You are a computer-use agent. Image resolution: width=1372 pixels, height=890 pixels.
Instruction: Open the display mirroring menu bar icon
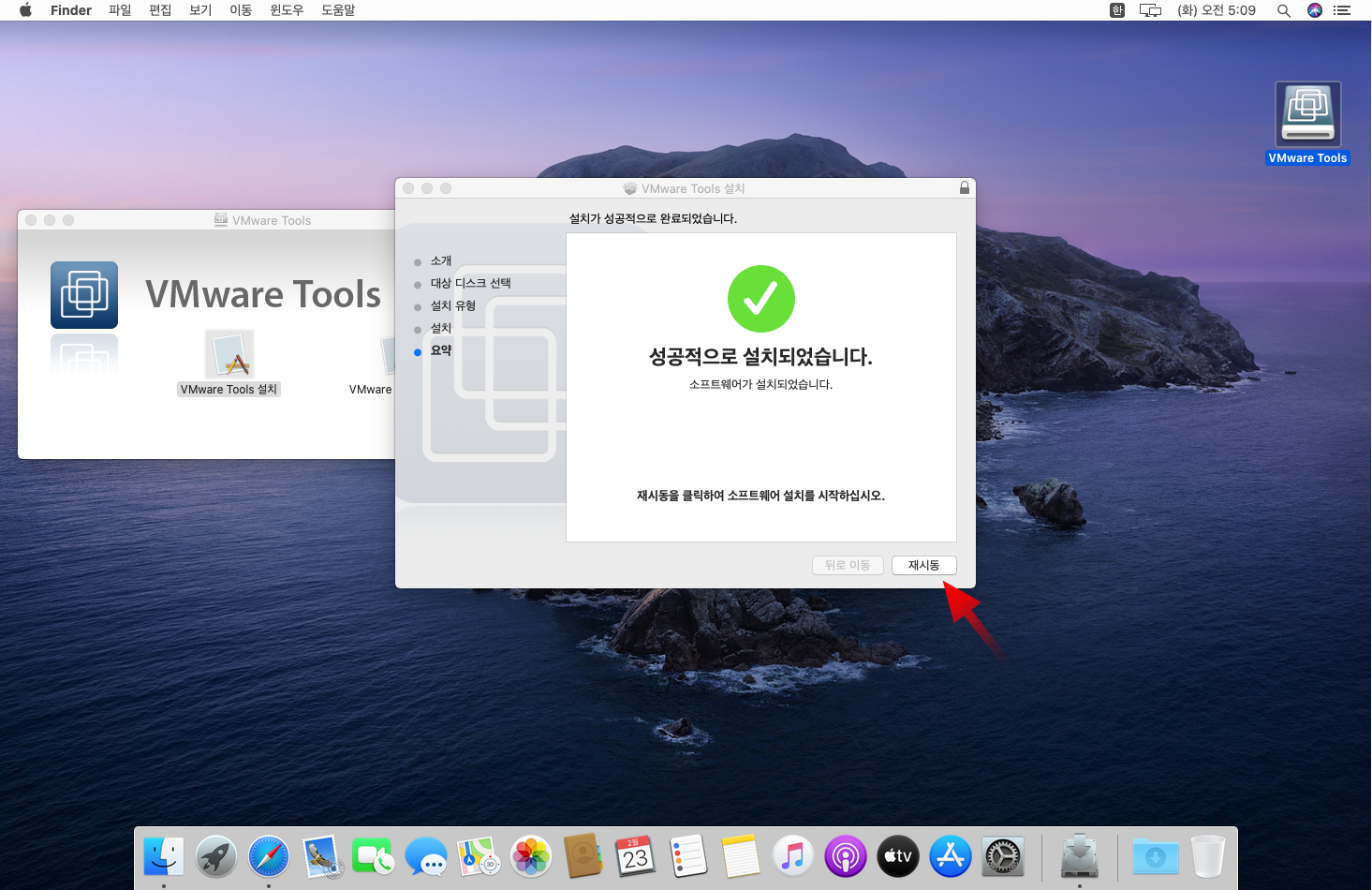click(x=1150, y=10)
